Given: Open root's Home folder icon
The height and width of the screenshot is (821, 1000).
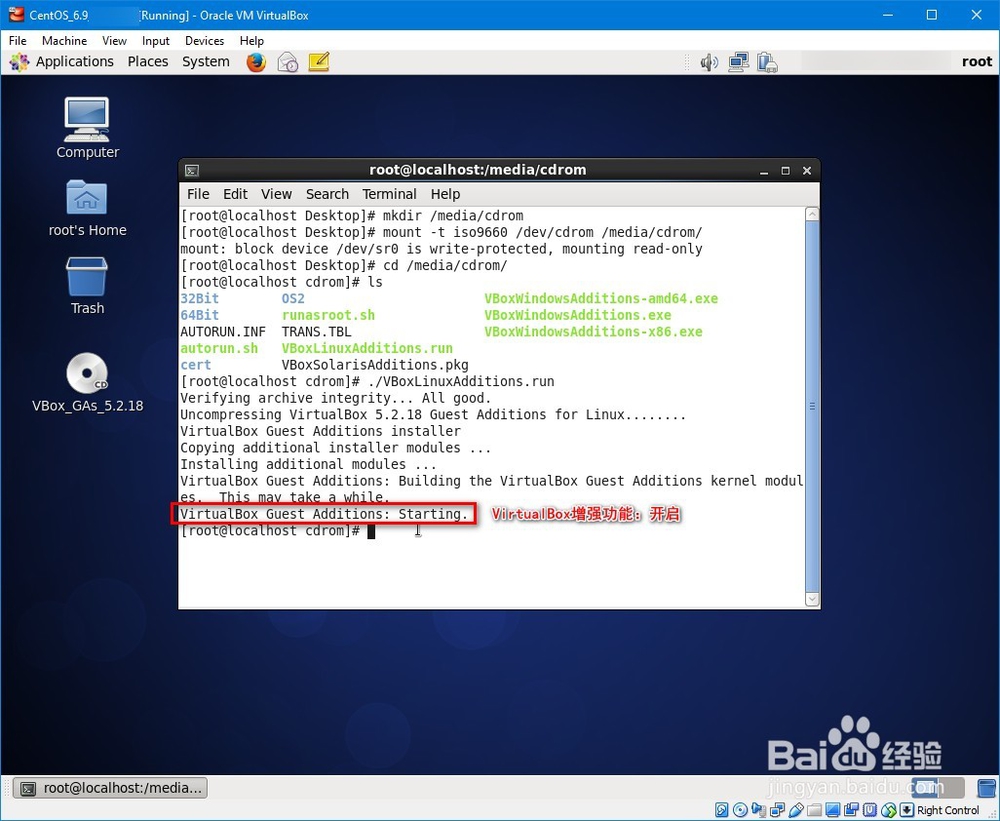Looking at the screenshot, I should click(x=87, y=207).
